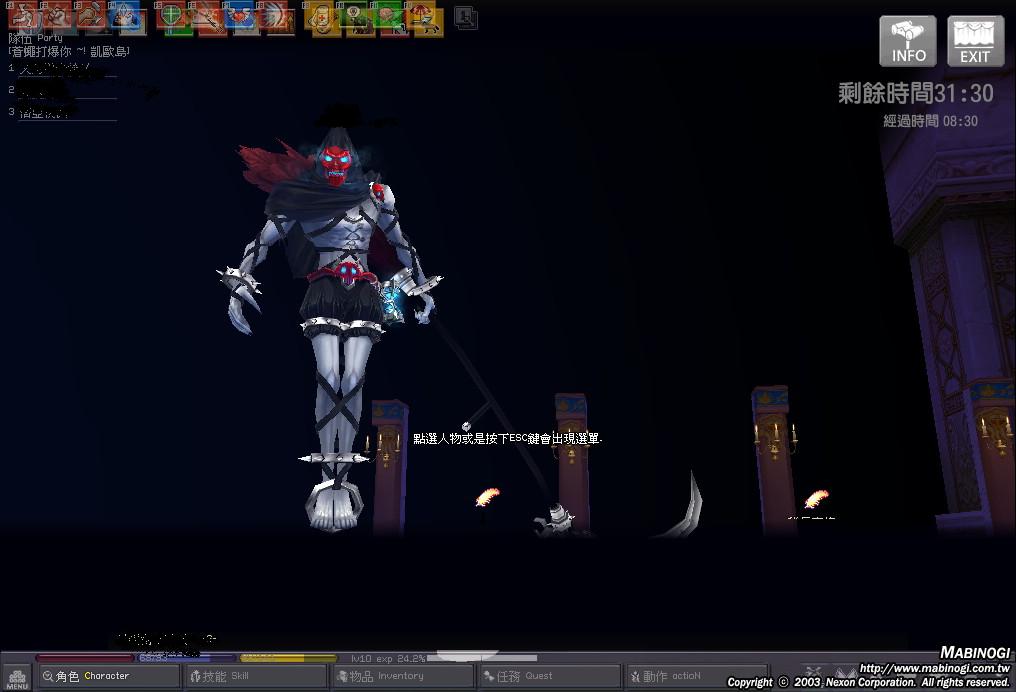1016x692 pixels.
Task: Click the yellow stamina bar
Action: pos(288,658)
